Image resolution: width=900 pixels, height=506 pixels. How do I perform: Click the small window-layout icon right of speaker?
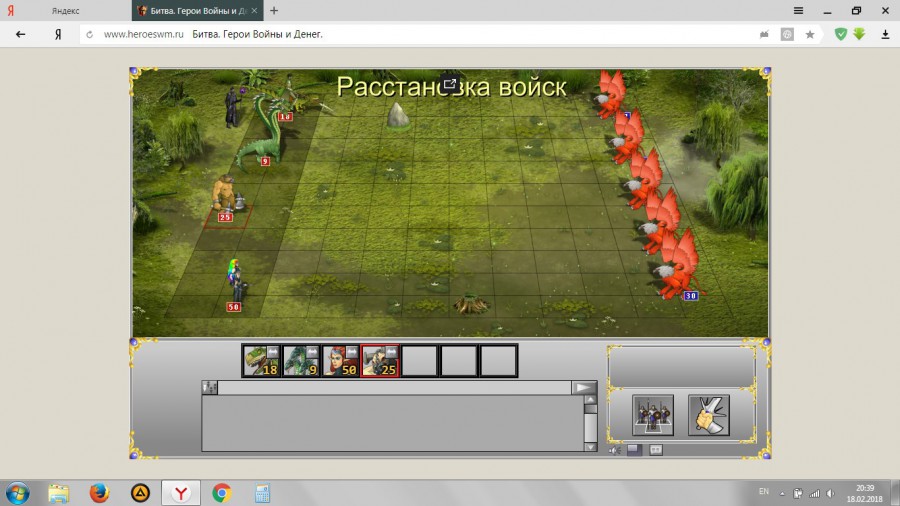[655, 450]
